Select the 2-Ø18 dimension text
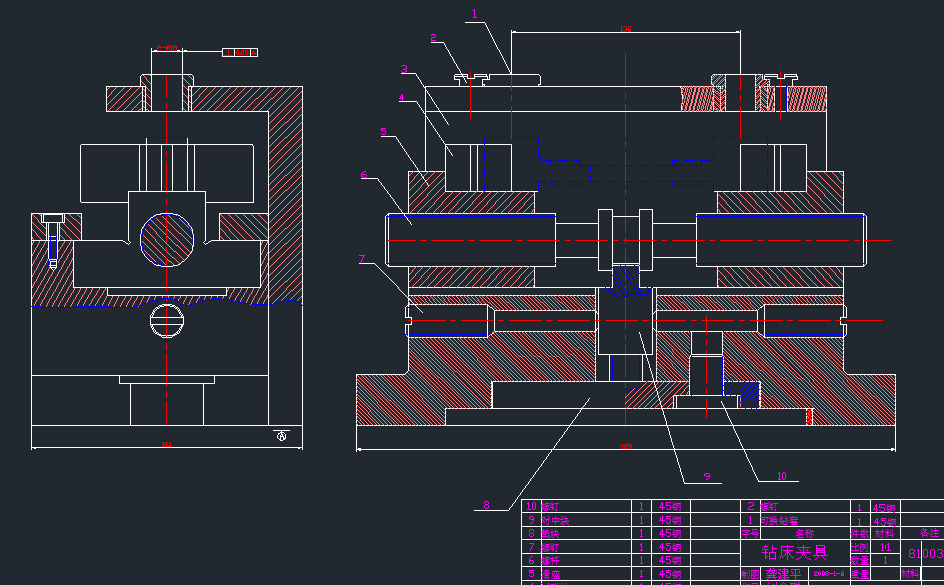Viewport: 944px width, 585px height. pyautogui.click(x=167, y=48)
